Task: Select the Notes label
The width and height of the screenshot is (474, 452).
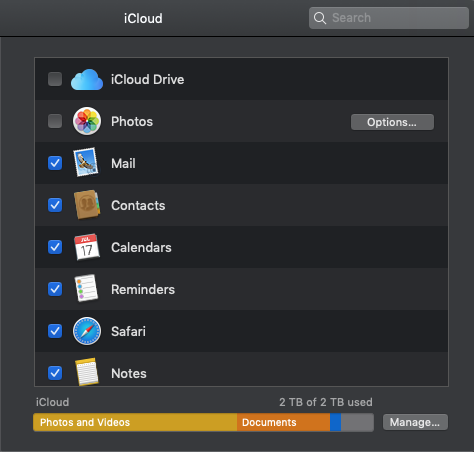Action: [129, 374]
